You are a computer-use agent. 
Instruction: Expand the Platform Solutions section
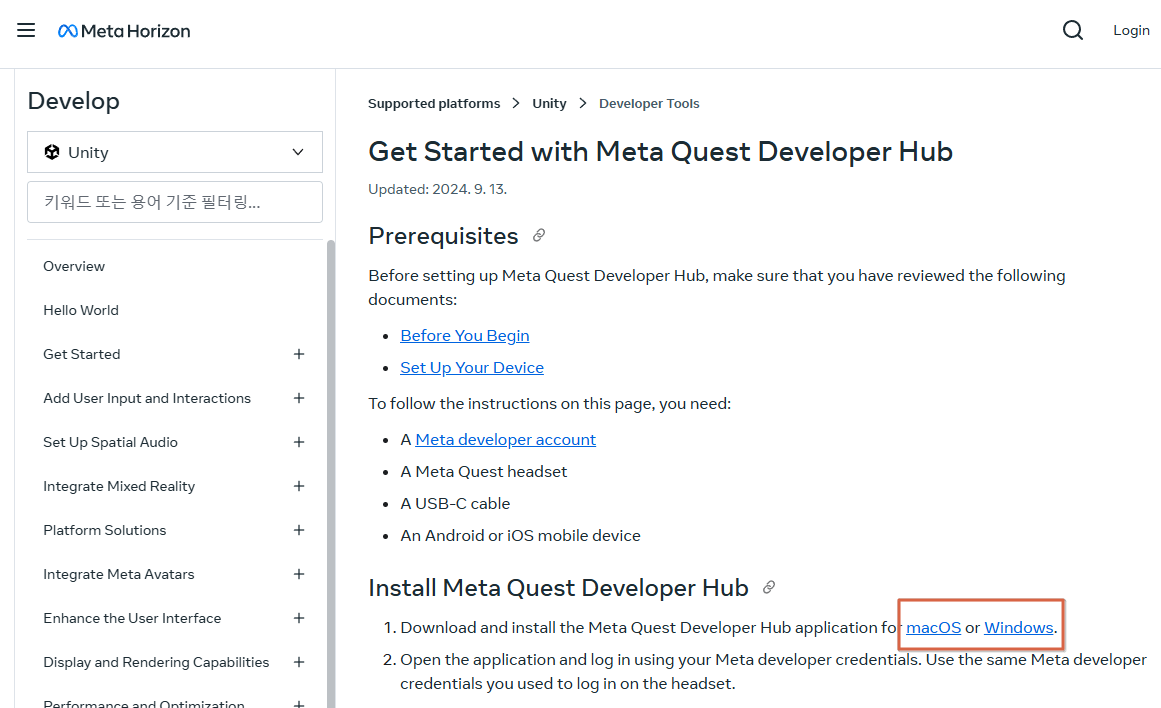pyautogui.click(x=298, y=530)
